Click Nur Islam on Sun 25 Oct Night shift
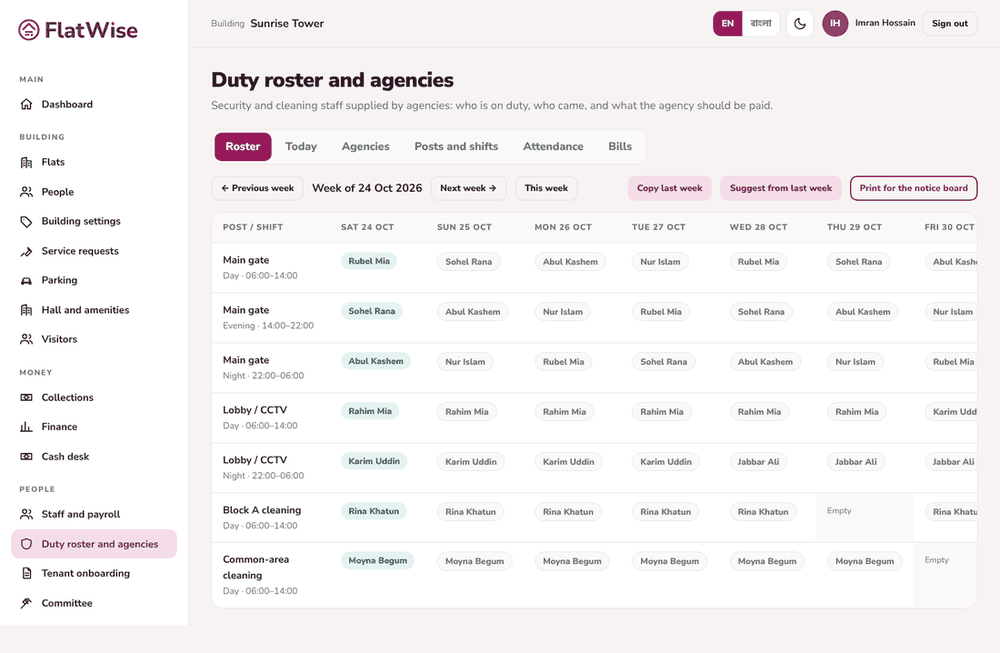 pyautogui.click(x=465, y=362)
